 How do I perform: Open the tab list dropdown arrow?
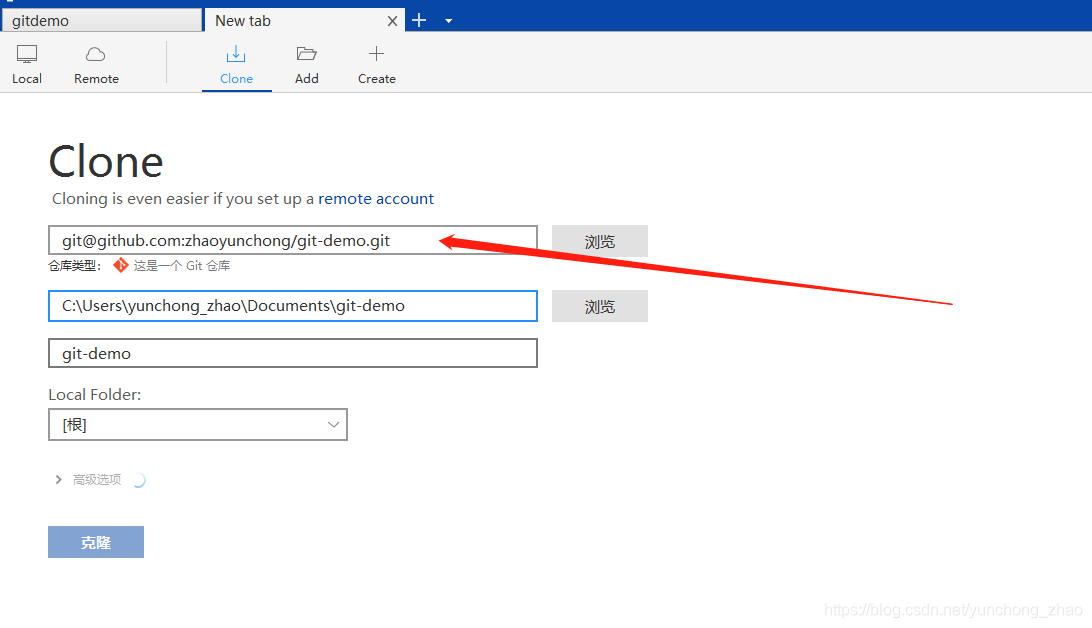click(x=448, y=21)
